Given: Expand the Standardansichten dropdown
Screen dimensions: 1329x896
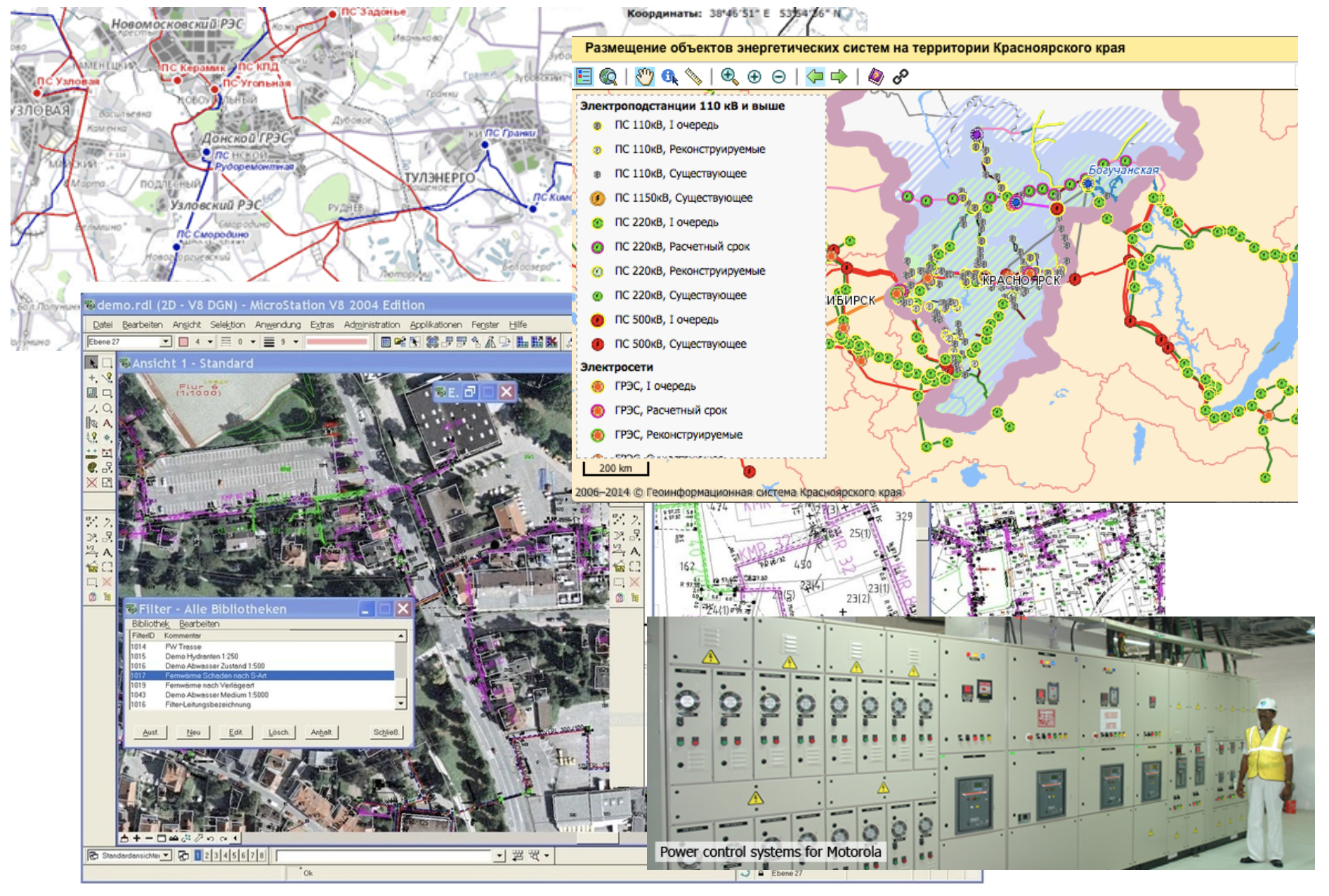Looking at the screenshot, I should coord(166,855).
